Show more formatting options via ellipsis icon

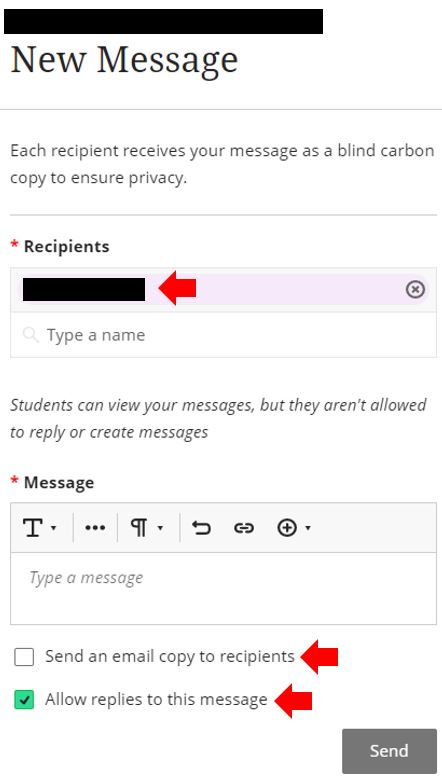point(95,528)
